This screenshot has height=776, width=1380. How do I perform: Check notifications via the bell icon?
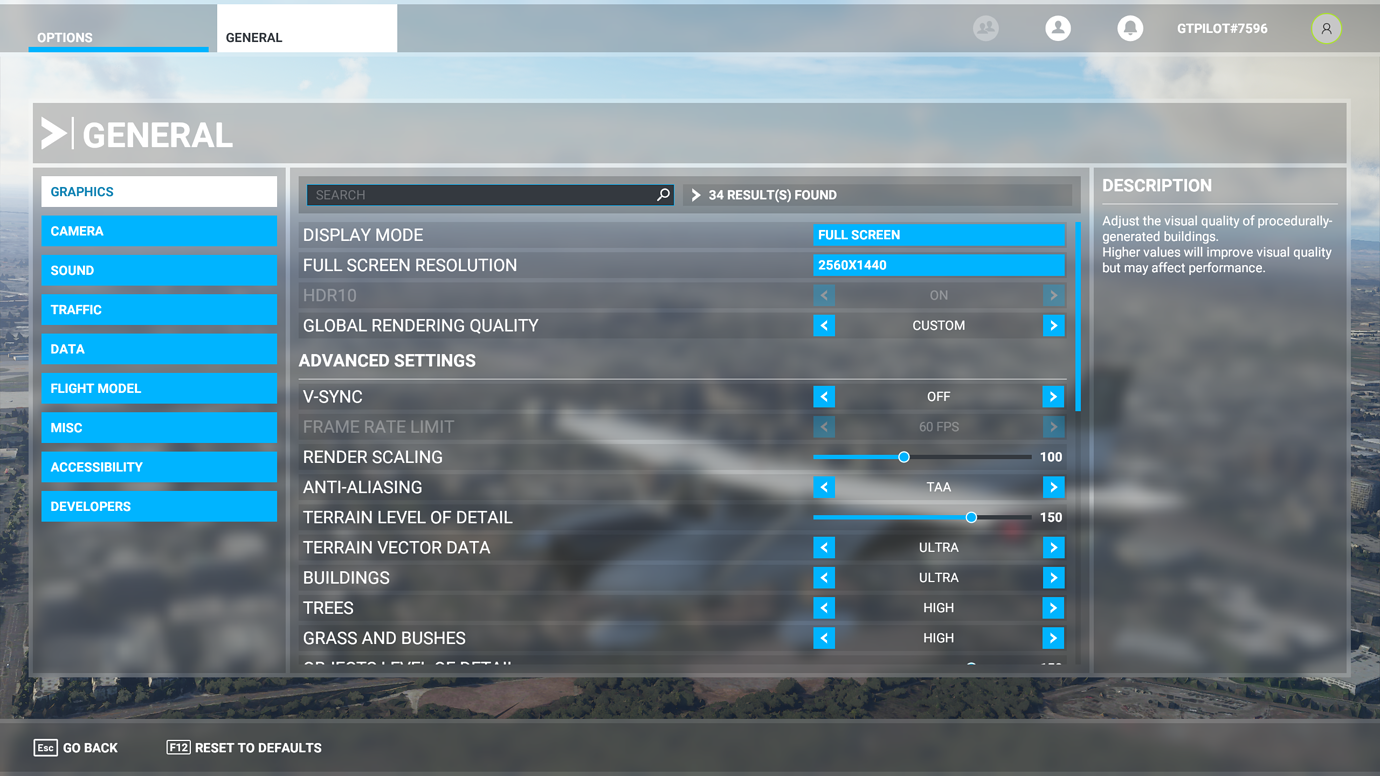coord(1130,28)
